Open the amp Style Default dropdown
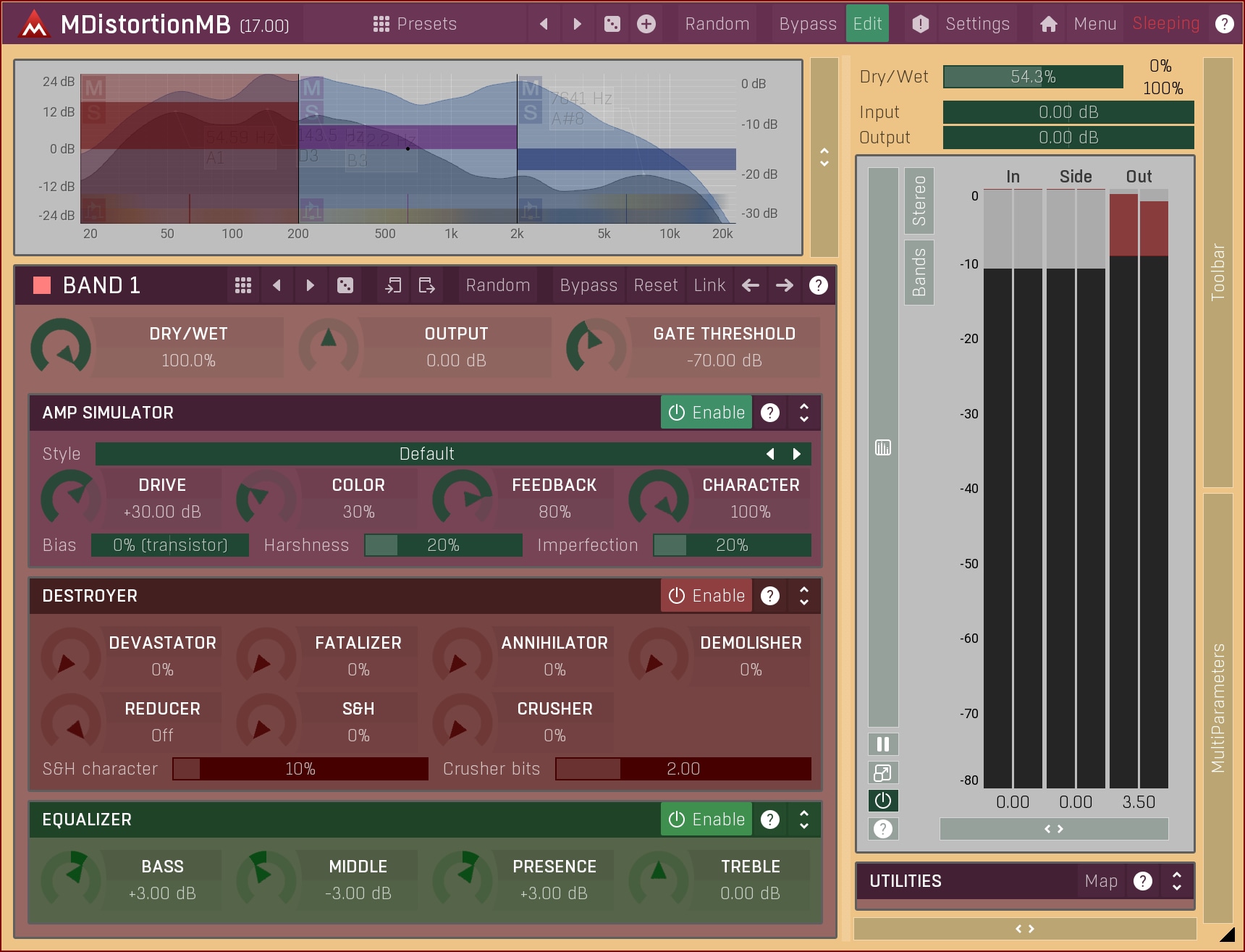1245x952 pixels. point(427,454)
